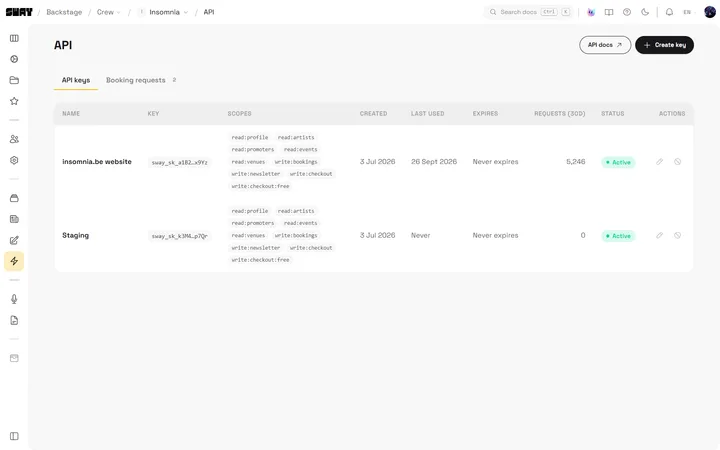Open the round dial icon below the columns icon

click(14, 59)
